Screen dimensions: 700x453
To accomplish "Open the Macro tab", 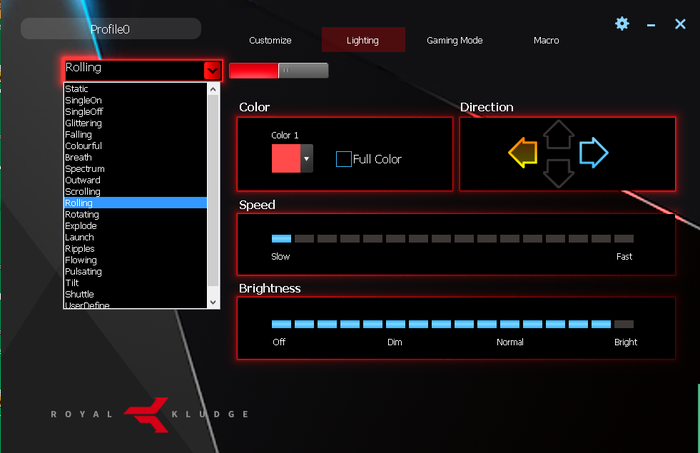I will (x=546, y=40).
